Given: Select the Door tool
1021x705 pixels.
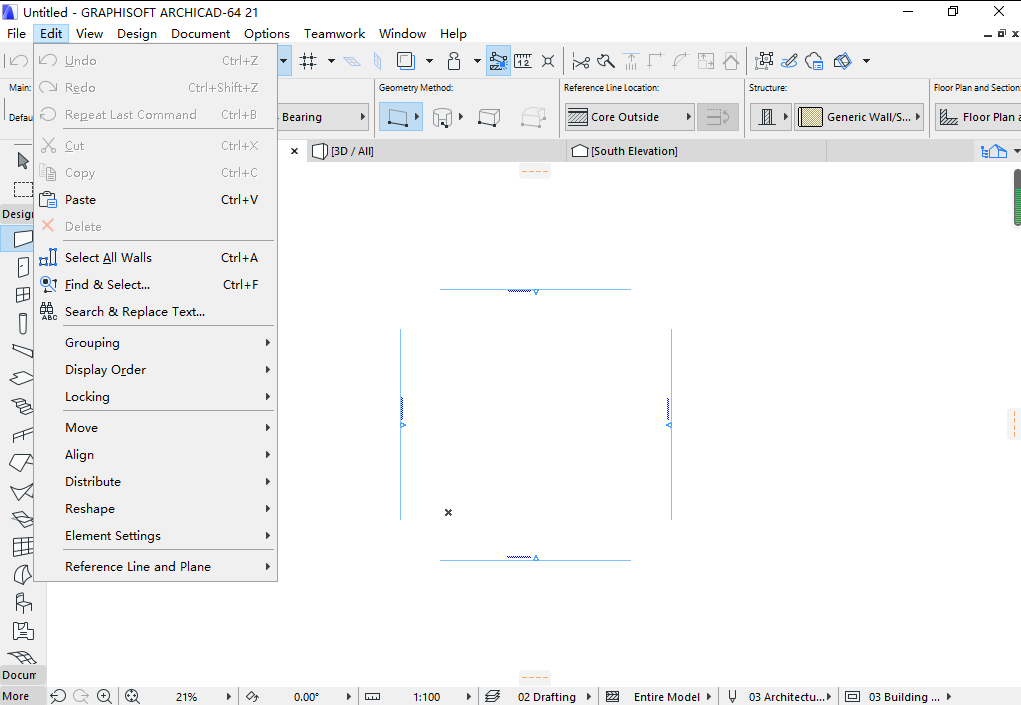Looking at the screenshot, I should point(23,267).
